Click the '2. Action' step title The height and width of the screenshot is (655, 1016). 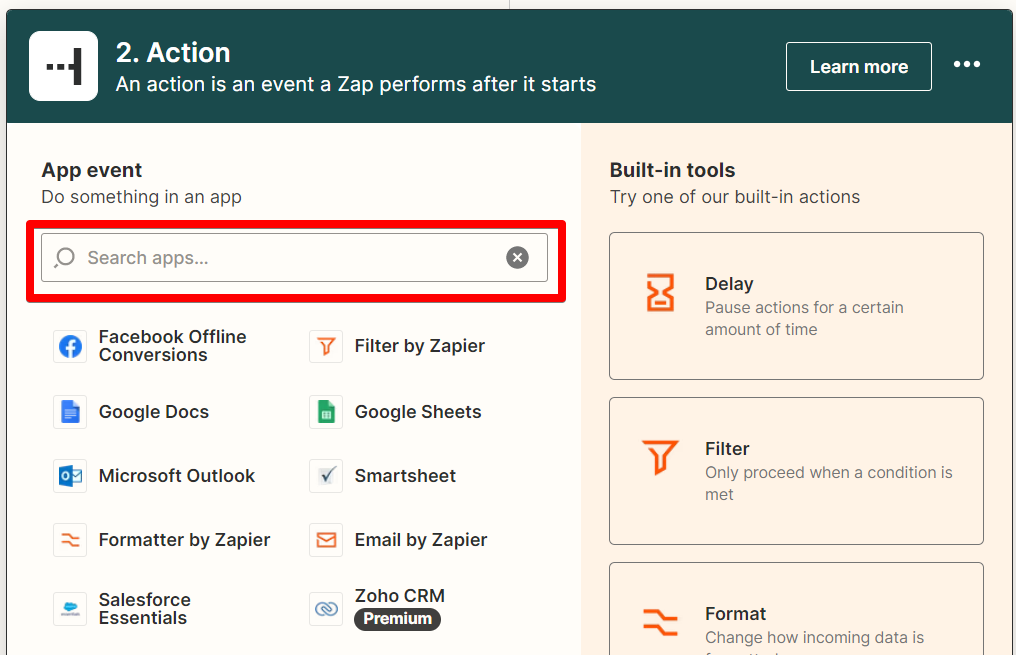coord(173,53)
